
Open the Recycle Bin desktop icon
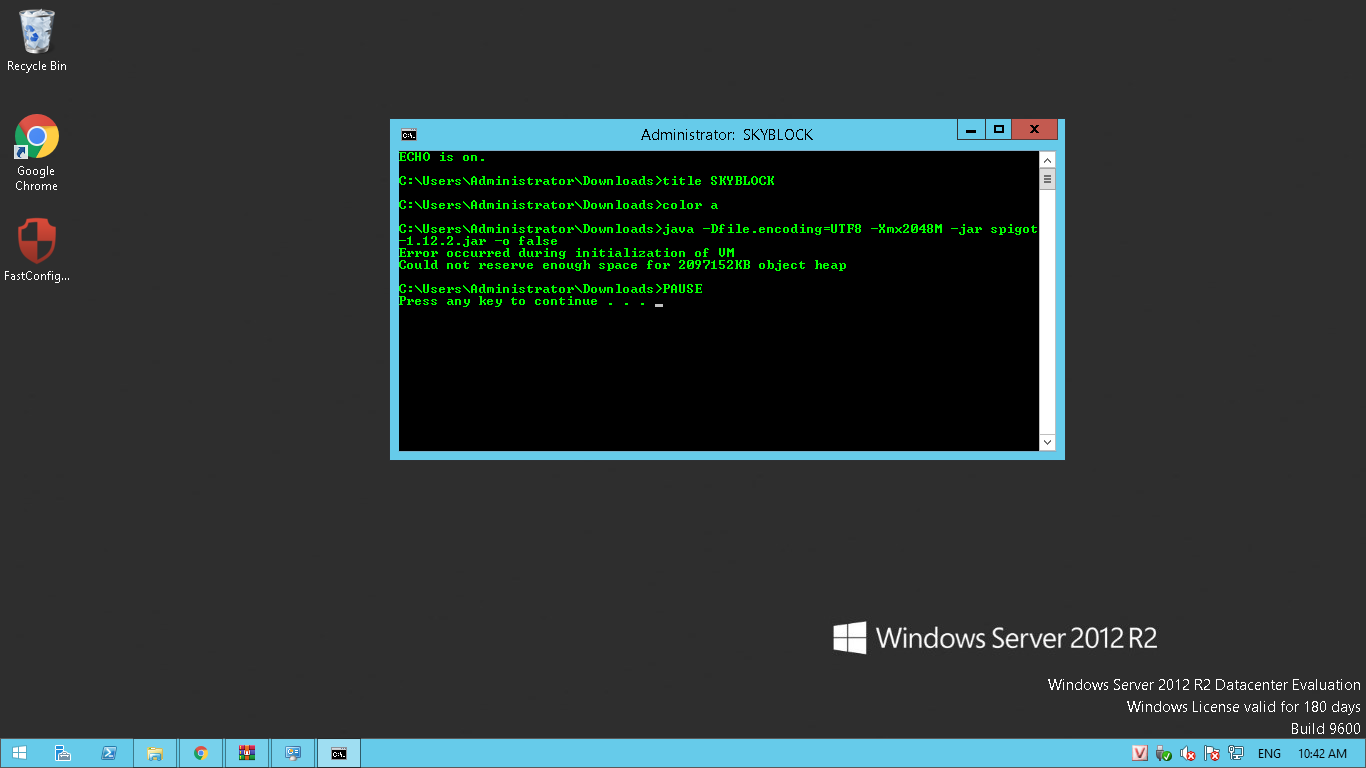[x=37, y=40]
